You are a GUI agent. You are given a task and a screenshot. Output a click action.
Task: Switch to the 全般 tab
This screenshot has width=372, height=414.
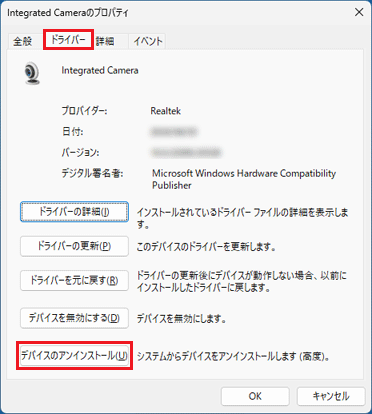[23, 41]
